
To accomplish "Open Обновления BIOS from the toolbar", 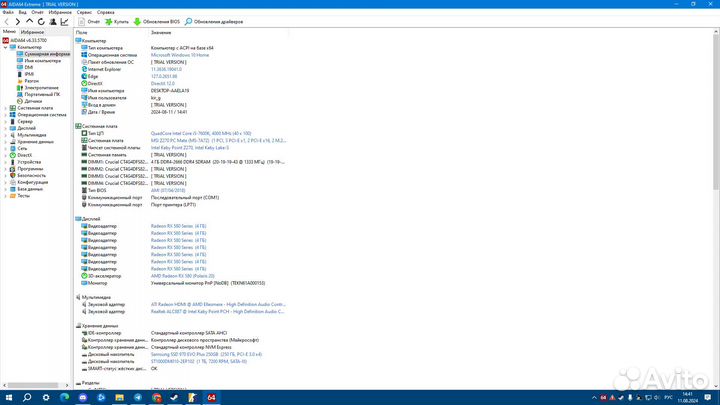I will coord(157,22).
